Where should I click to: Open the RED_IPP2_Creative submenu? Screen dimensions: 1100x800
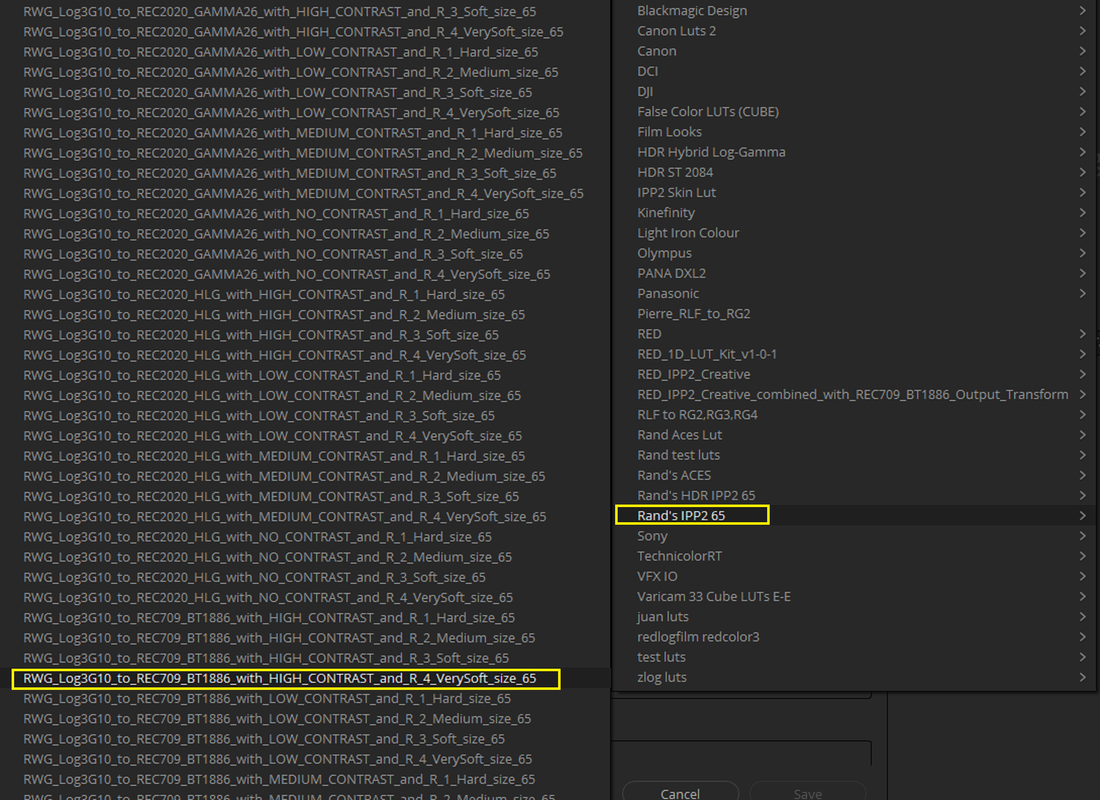854,374
